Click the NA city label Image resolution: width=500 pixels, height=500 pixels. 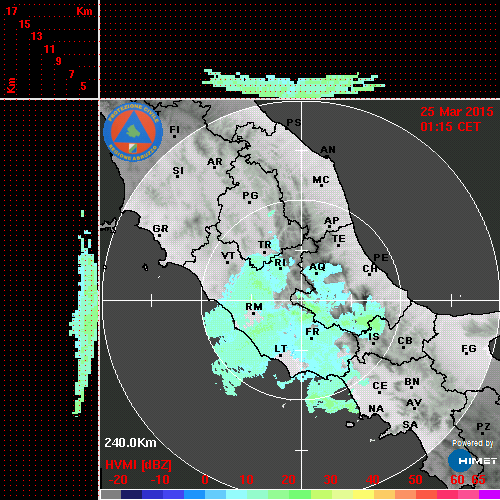(376, 409)
